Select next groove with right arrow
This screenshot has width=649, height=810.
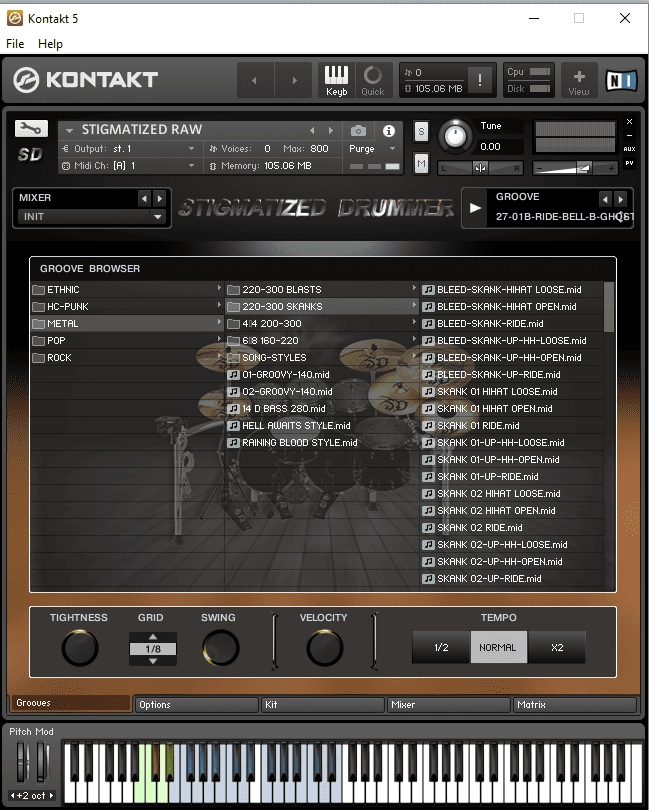point(621,198)
